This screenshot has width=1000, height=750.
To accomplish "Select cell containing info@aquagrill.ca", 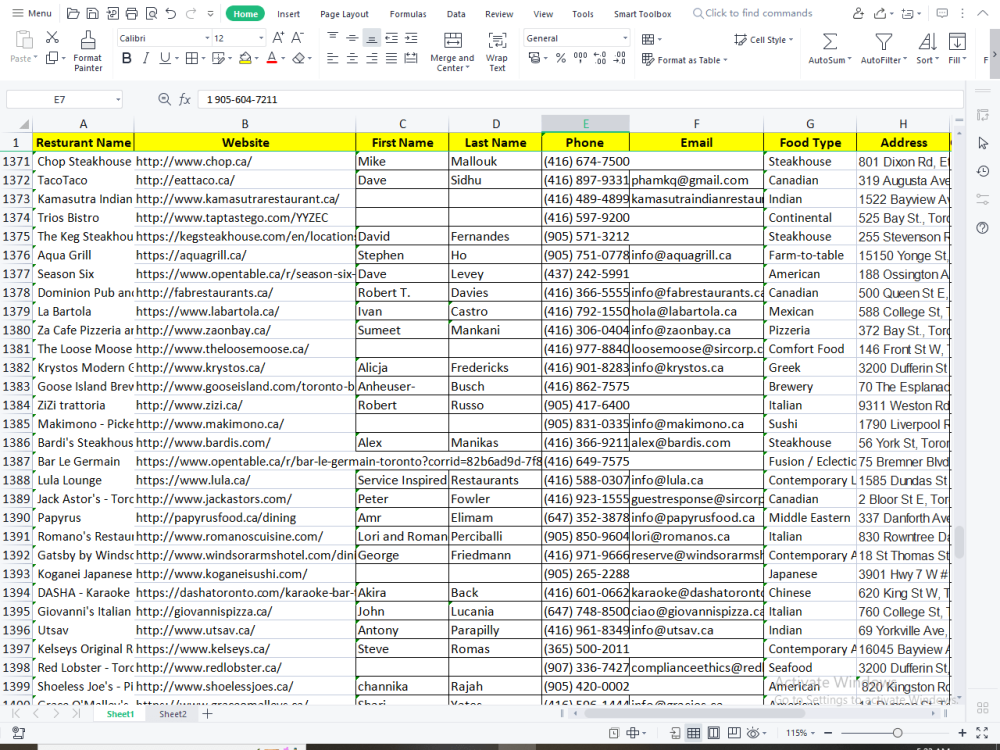I will 696,255.
